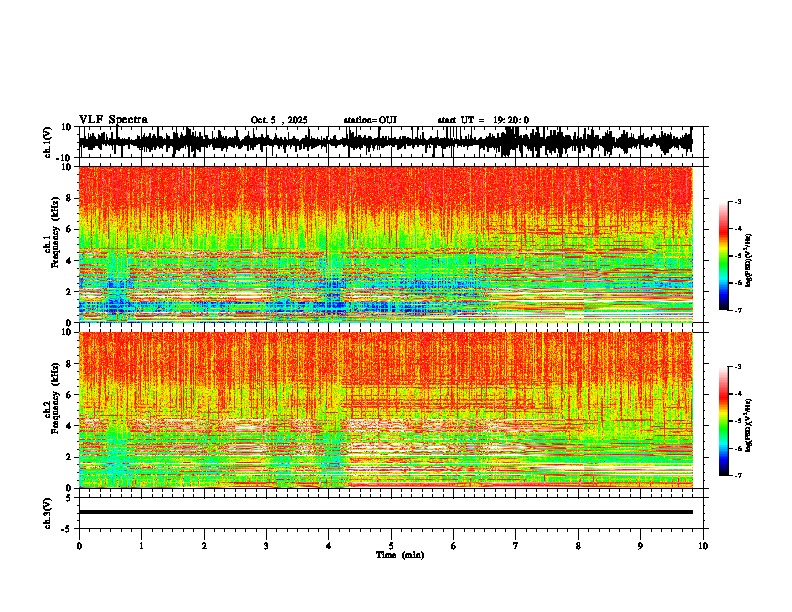Click the "8" kHz tick of ch.1 spectrogram
This screenshot has width=792, height=612.
click(x=70, y=198)
